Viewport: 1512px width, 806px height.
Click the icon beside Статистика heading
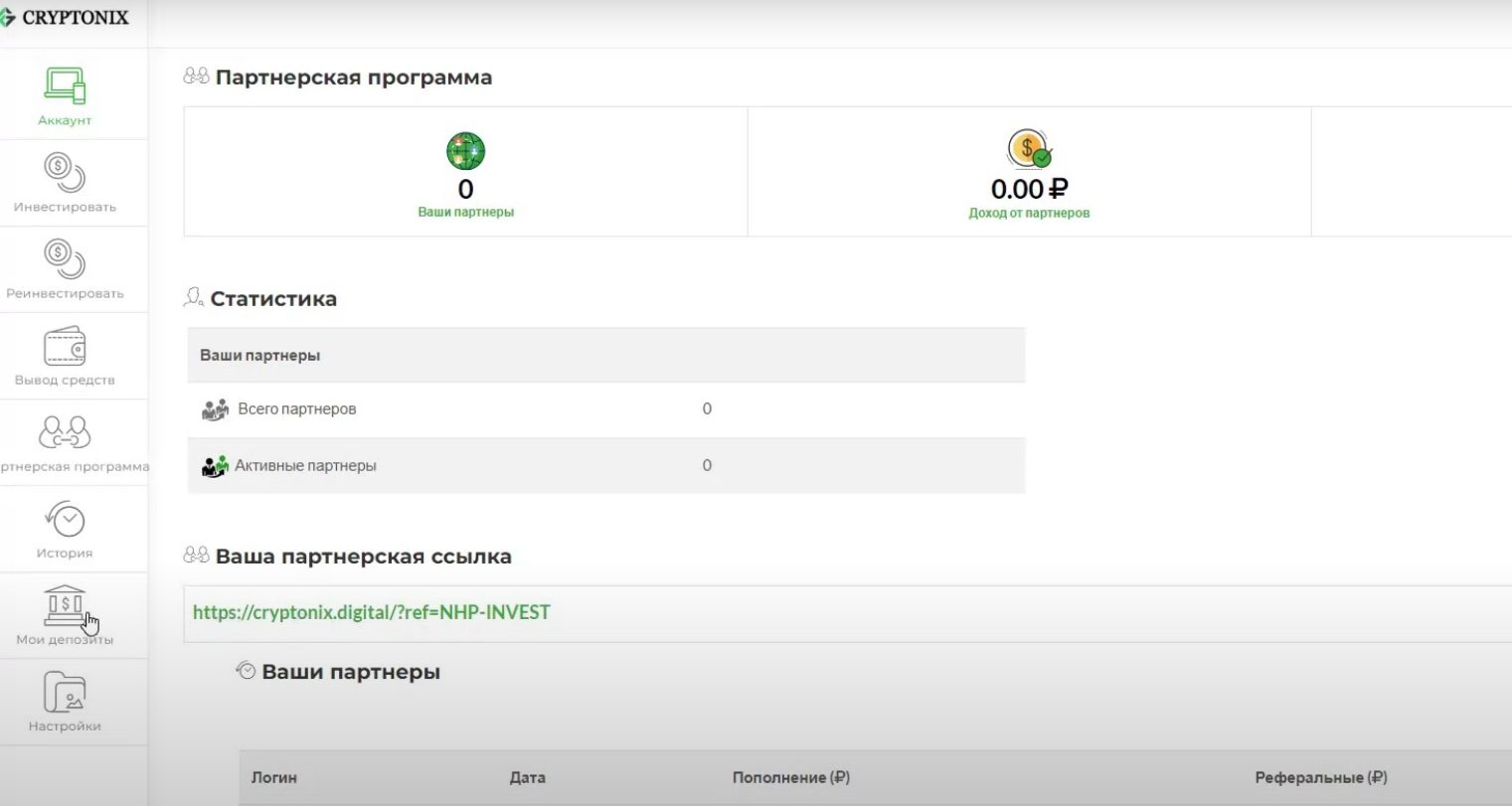[x=194, y=297]
